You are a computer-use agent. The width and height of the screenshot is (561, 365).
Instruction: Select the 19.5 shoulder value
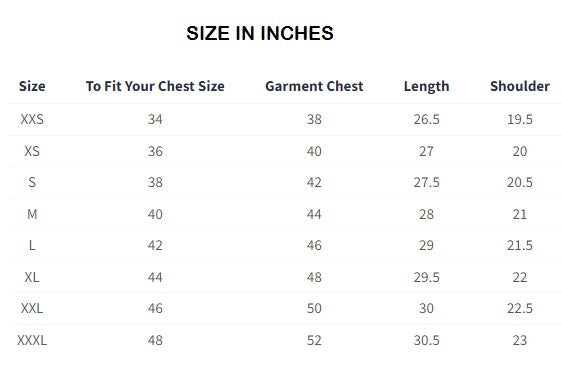tap(520, 119)
